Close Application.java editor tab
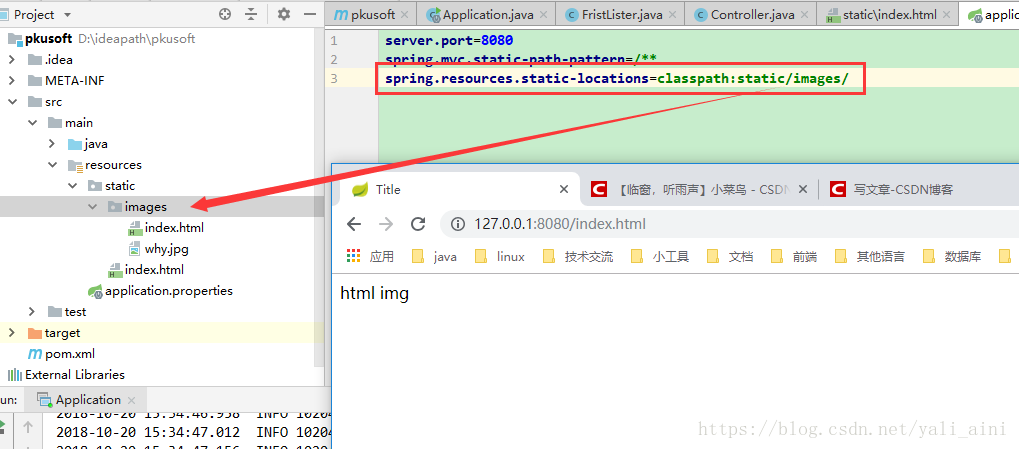Image resolution: width=1019 pixels, height=449 pixels. [x=543, y=15]
